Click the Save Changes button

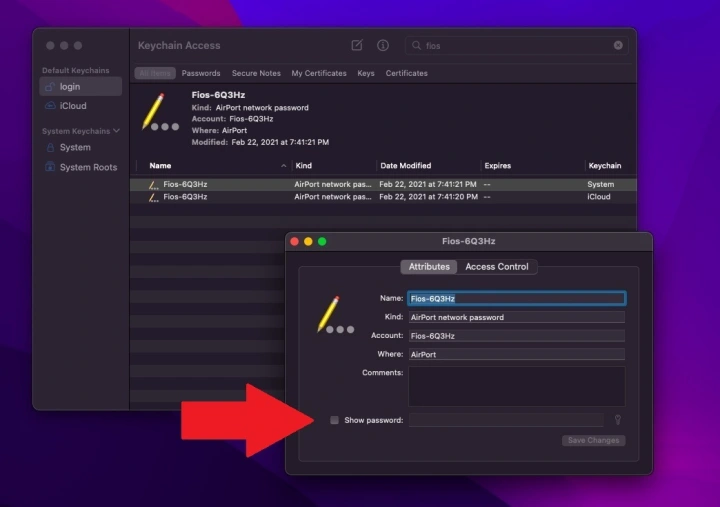[x=593, y=440]
